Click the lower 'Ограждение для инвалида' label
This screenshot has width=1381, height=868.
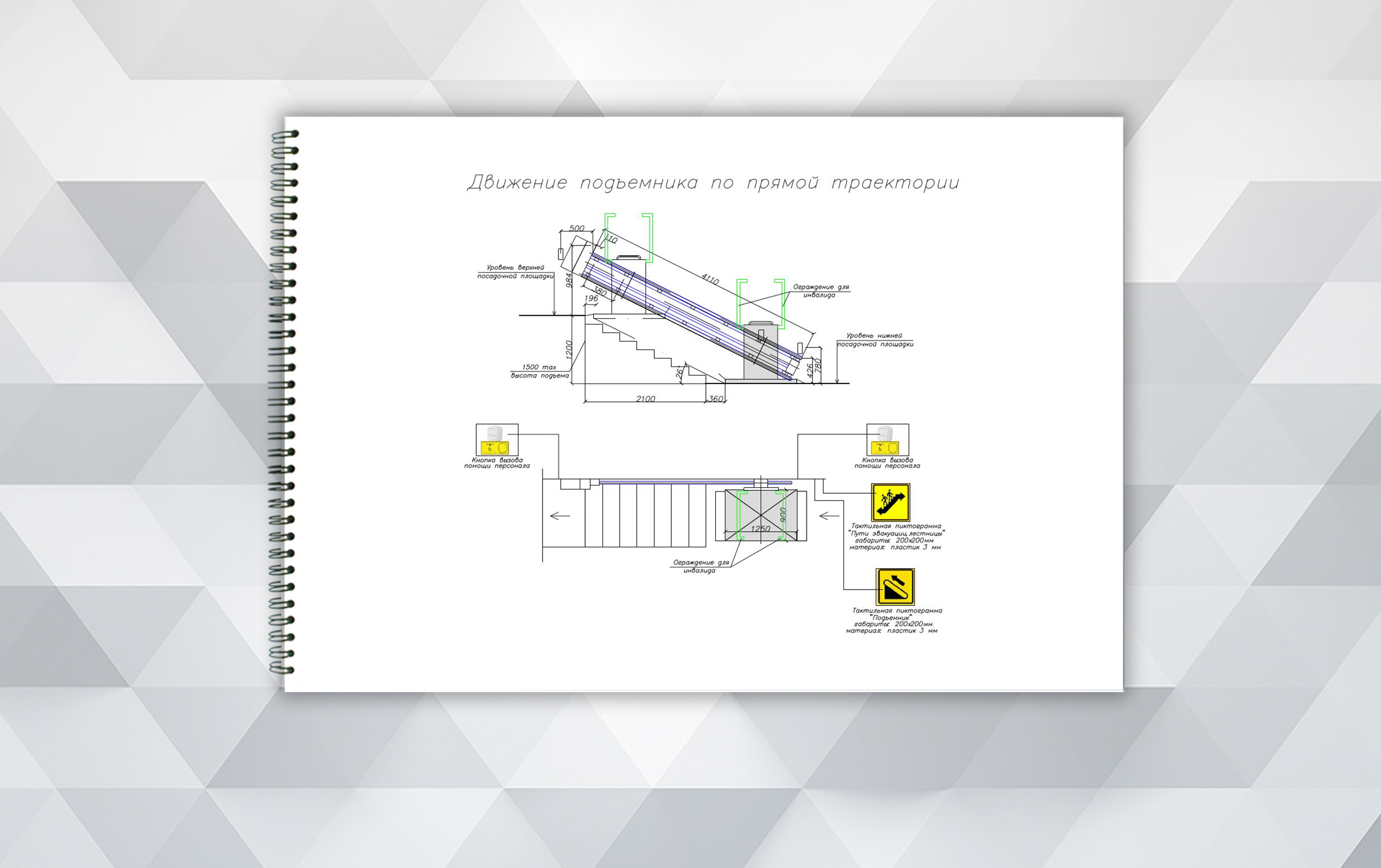pos(700,567)
